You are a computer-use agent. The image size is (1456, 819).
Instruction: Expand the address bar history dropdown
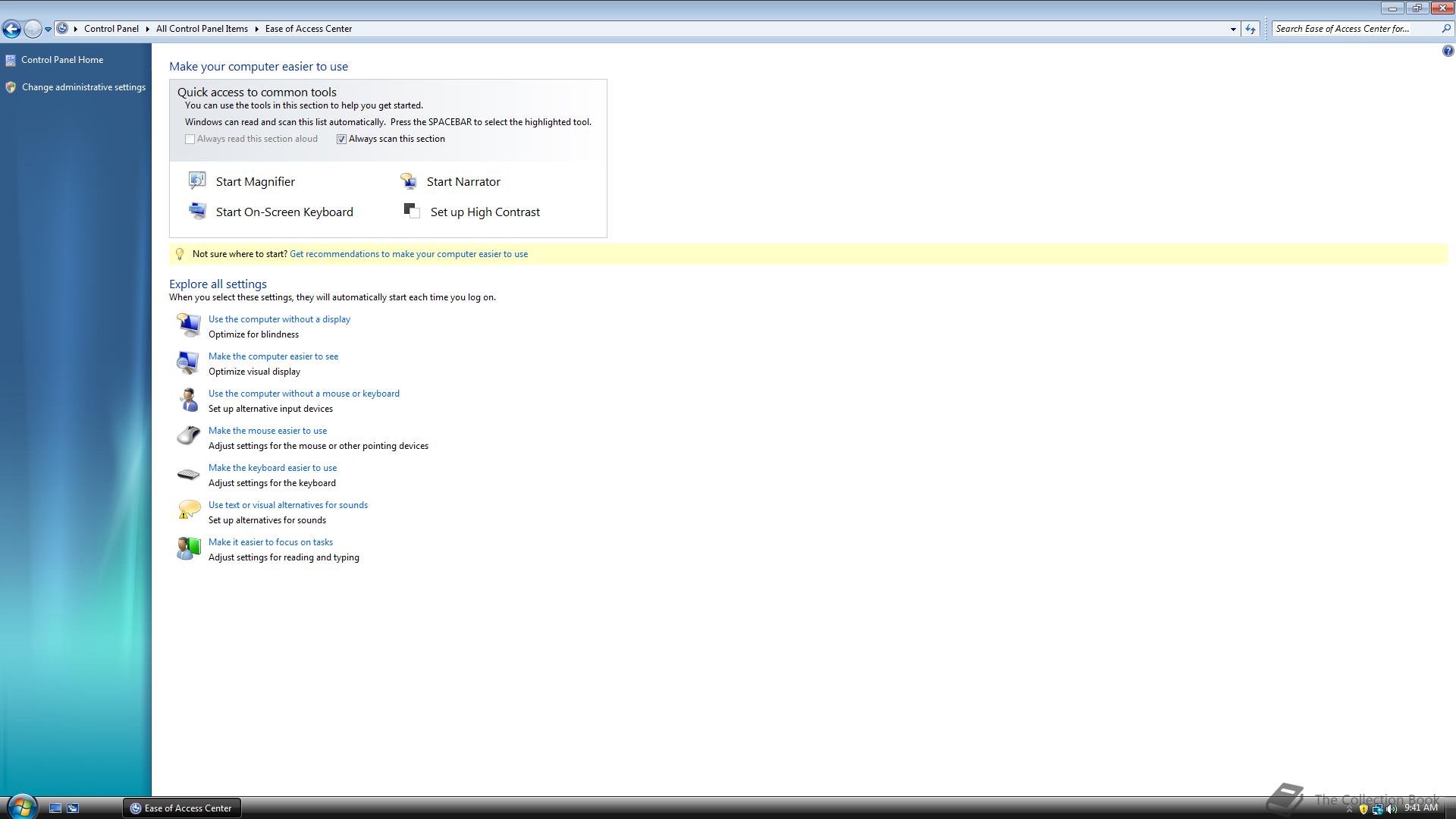tap(1233, 29)
